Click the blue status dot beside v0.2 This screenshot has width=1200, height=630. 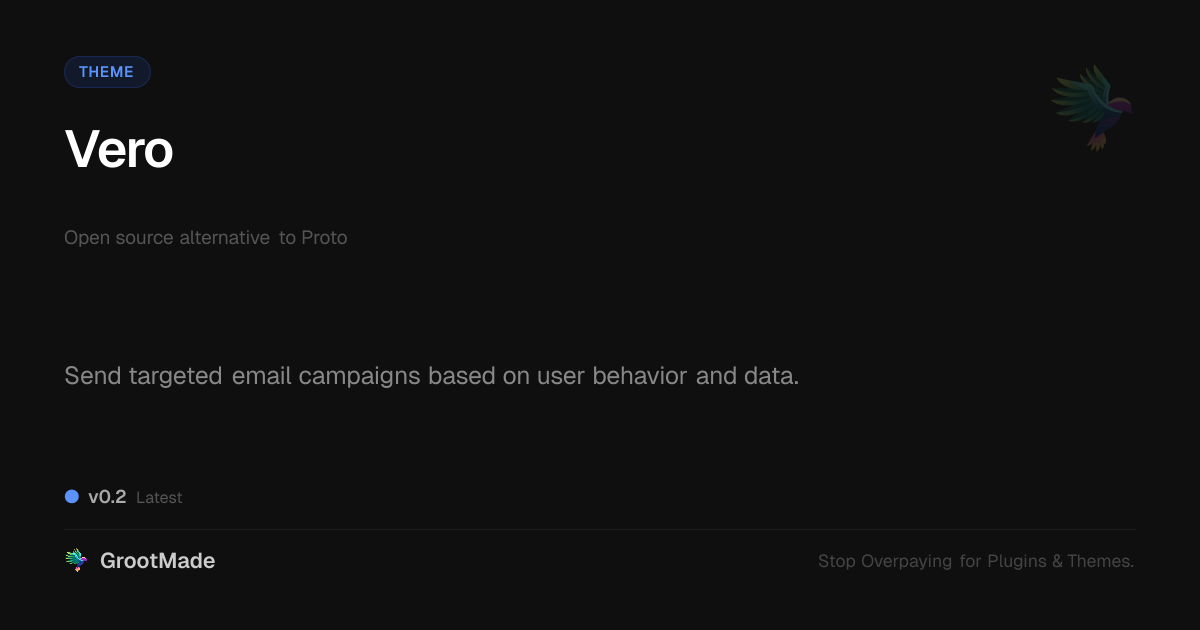pyautogui.click(x=72, y=496)
